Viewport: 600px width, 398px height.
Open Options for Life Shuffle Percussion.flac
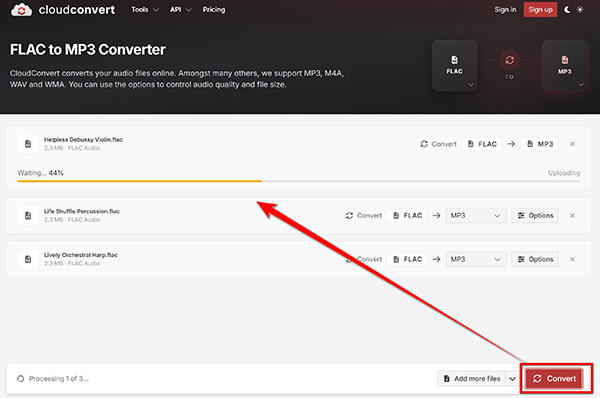(x=535, y=215)
